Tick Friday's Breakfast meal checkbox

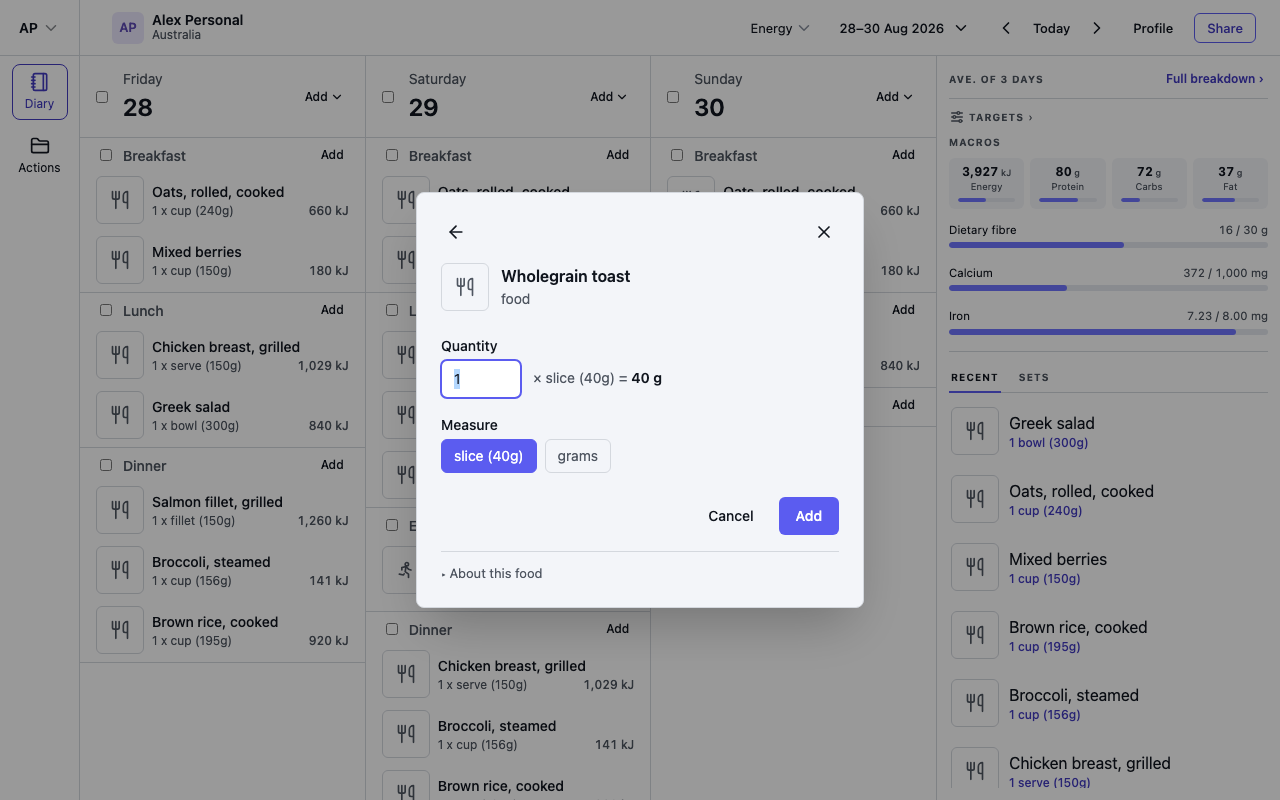tap(106, 155)
